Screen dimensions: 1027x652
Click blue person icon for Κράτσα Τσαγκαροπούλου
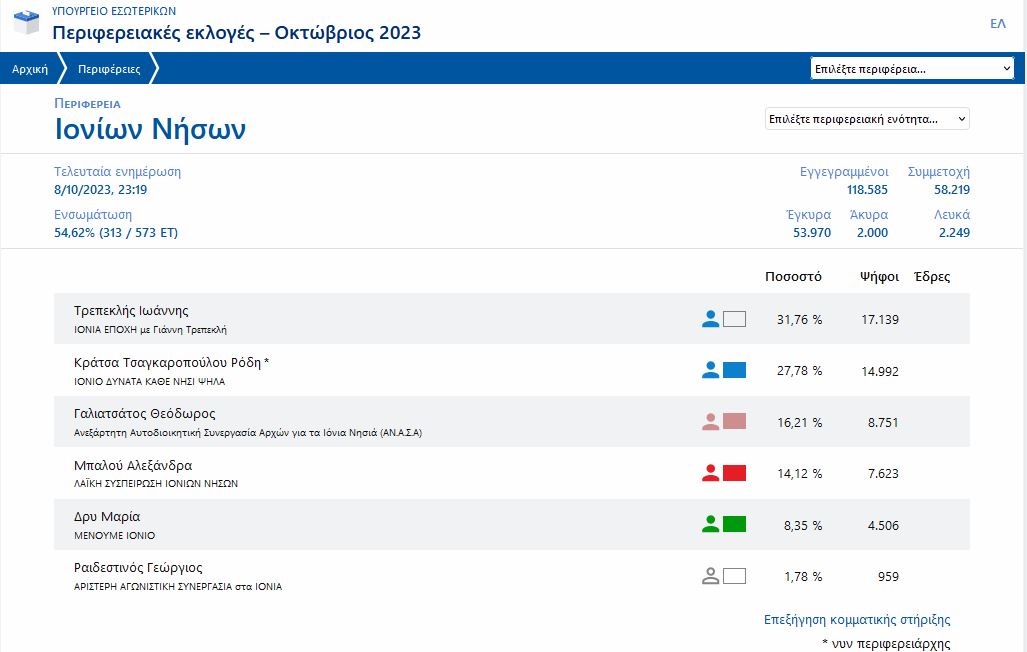tap(710, 370)
